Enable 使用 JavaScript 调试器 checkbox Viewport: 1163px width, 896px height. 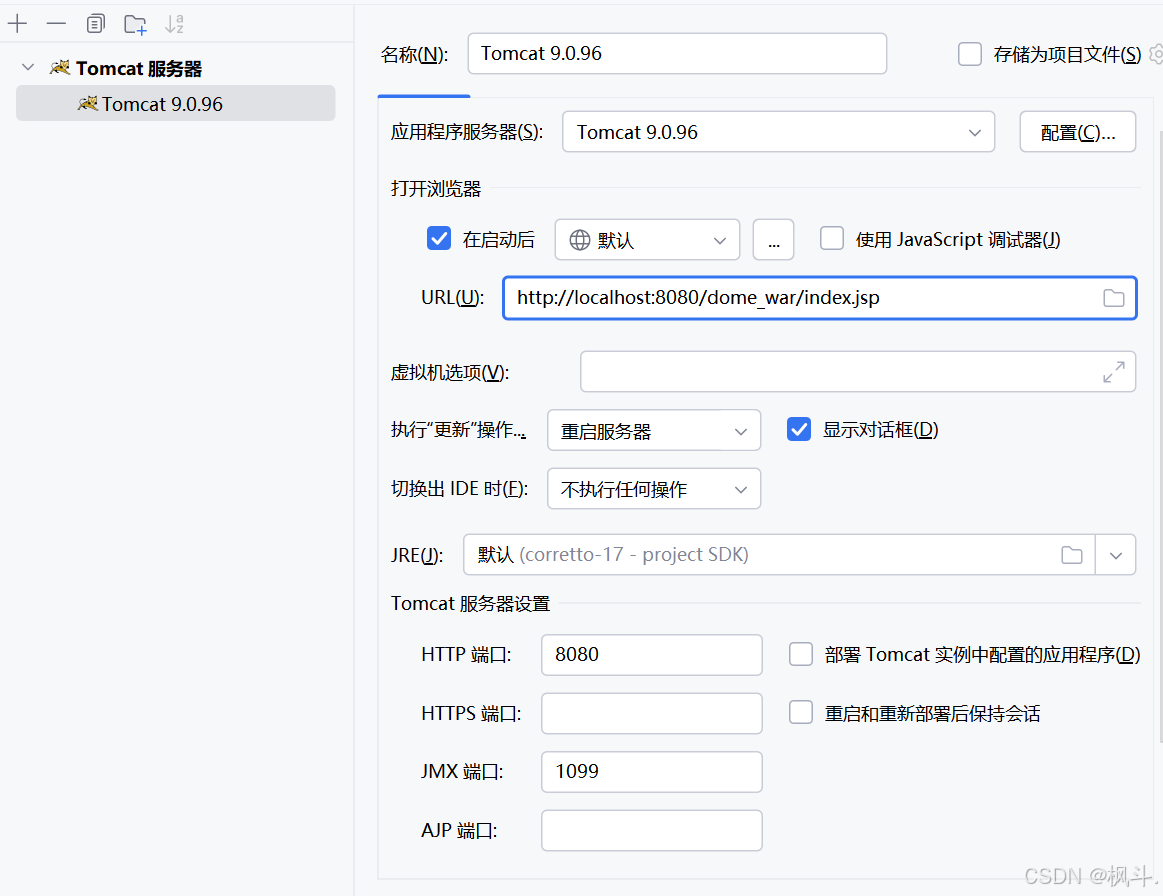point(831,239)
